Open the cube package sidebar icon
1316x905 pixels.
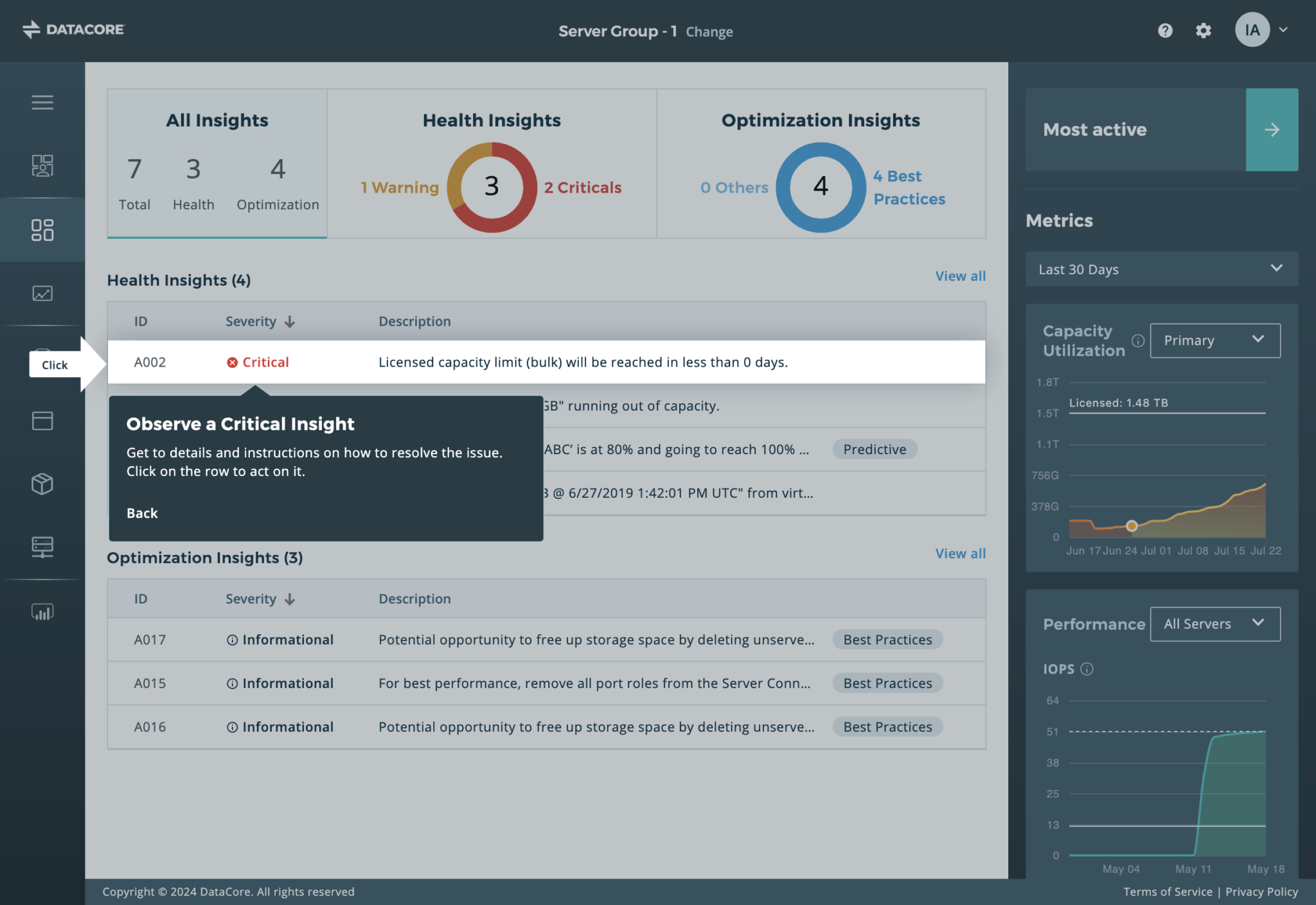click(42, 484)
